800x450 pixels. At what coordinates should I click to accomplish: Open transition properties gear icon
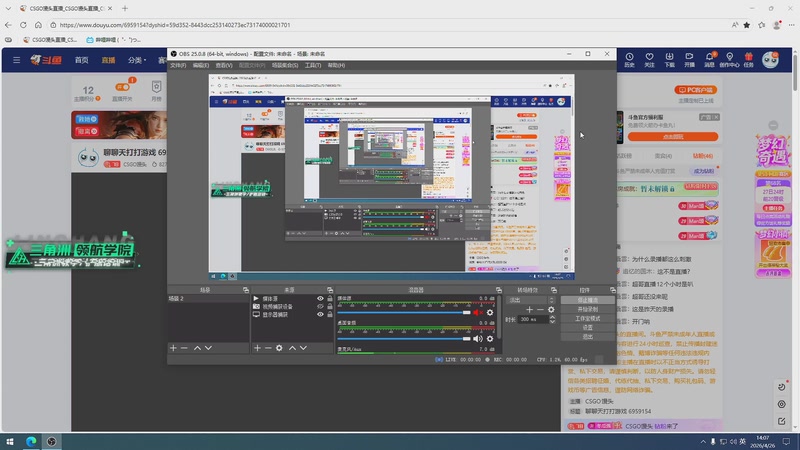[551, 310]
